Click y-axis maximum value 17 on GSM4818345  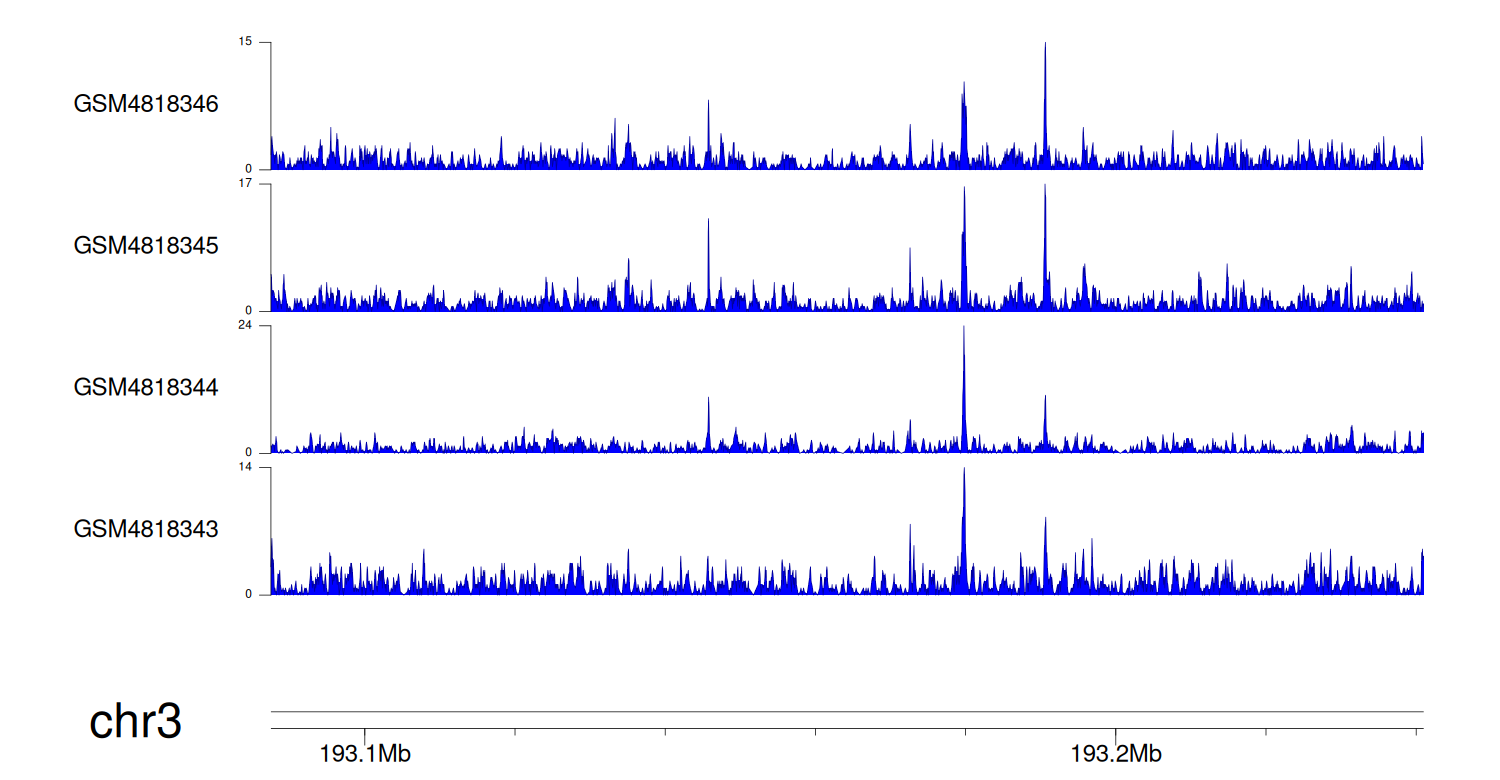(x=246, y=184)
